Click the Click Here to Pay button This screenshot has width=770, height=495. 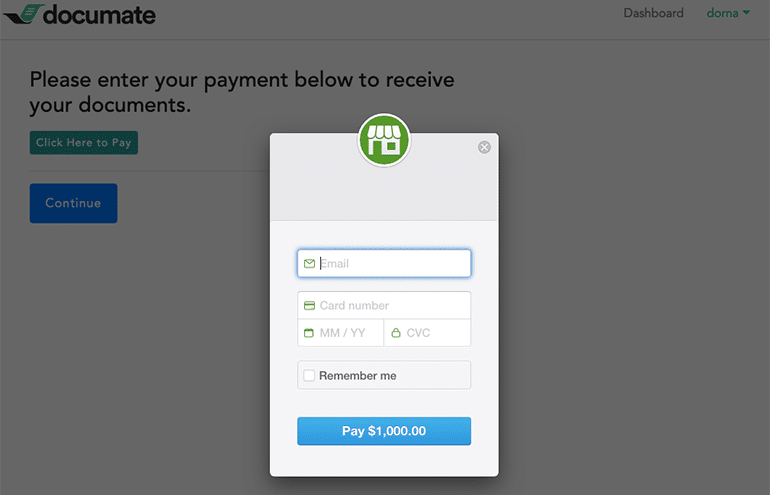tap(83, 143)
